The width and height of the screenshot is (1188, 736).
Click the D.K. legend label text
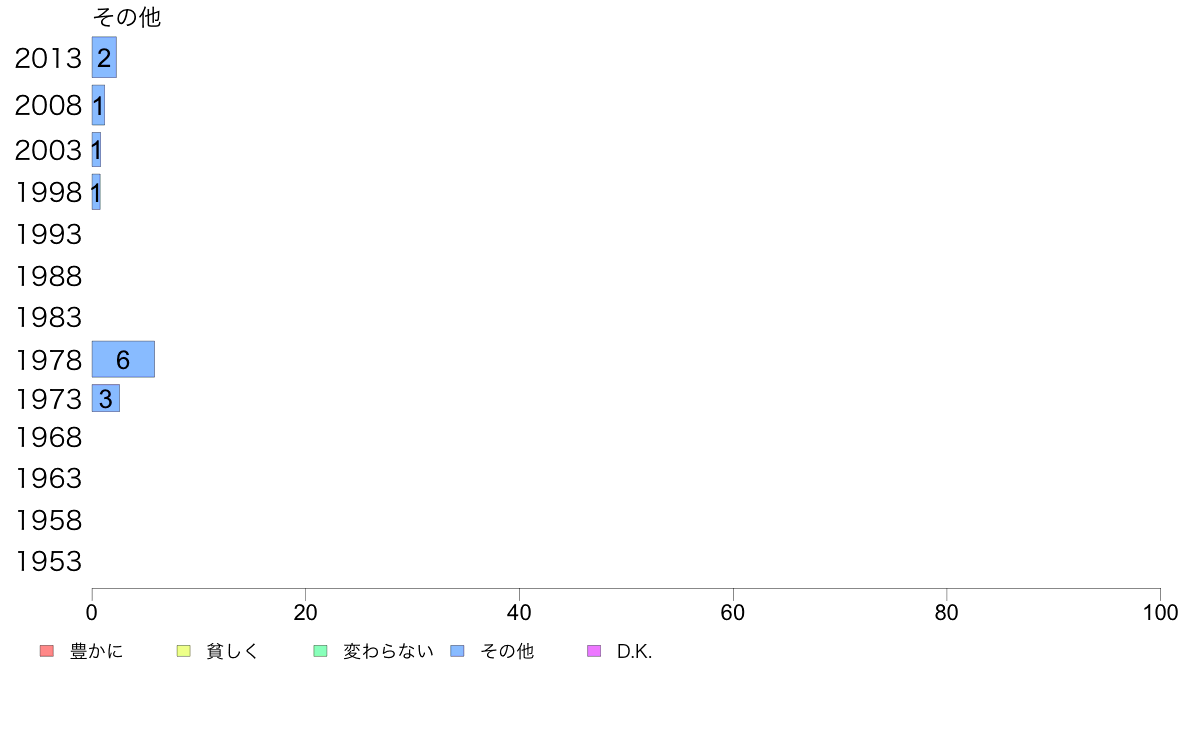pyautogui.click(x=634, y=651)
